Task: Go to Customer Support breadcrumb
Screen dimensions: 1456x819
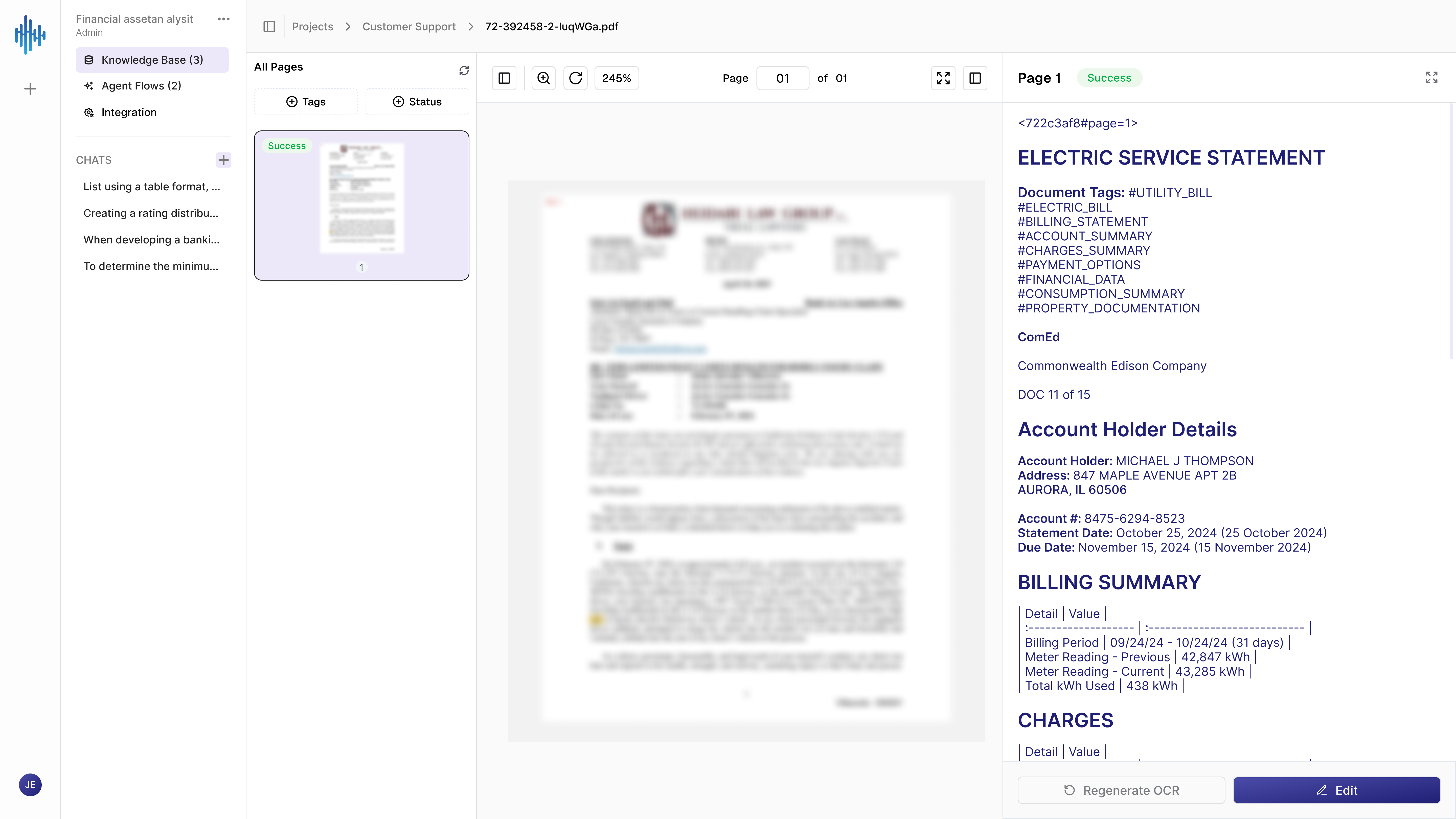Action: coord(409,27)
